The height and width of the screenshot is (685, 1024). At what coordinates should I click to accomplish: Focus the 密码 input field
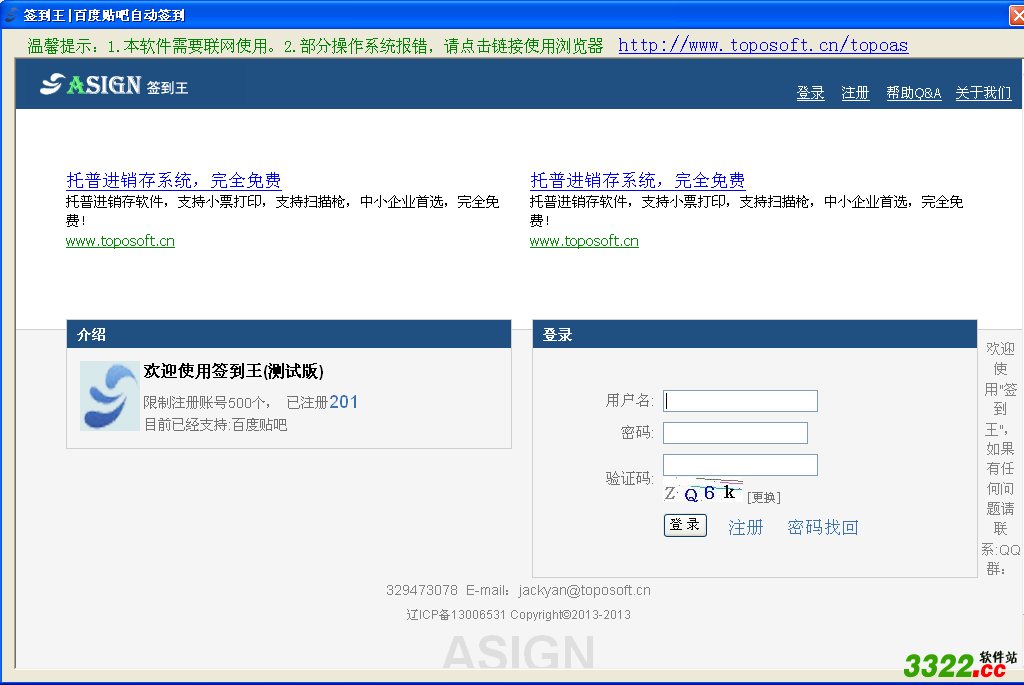click(735, 433)
